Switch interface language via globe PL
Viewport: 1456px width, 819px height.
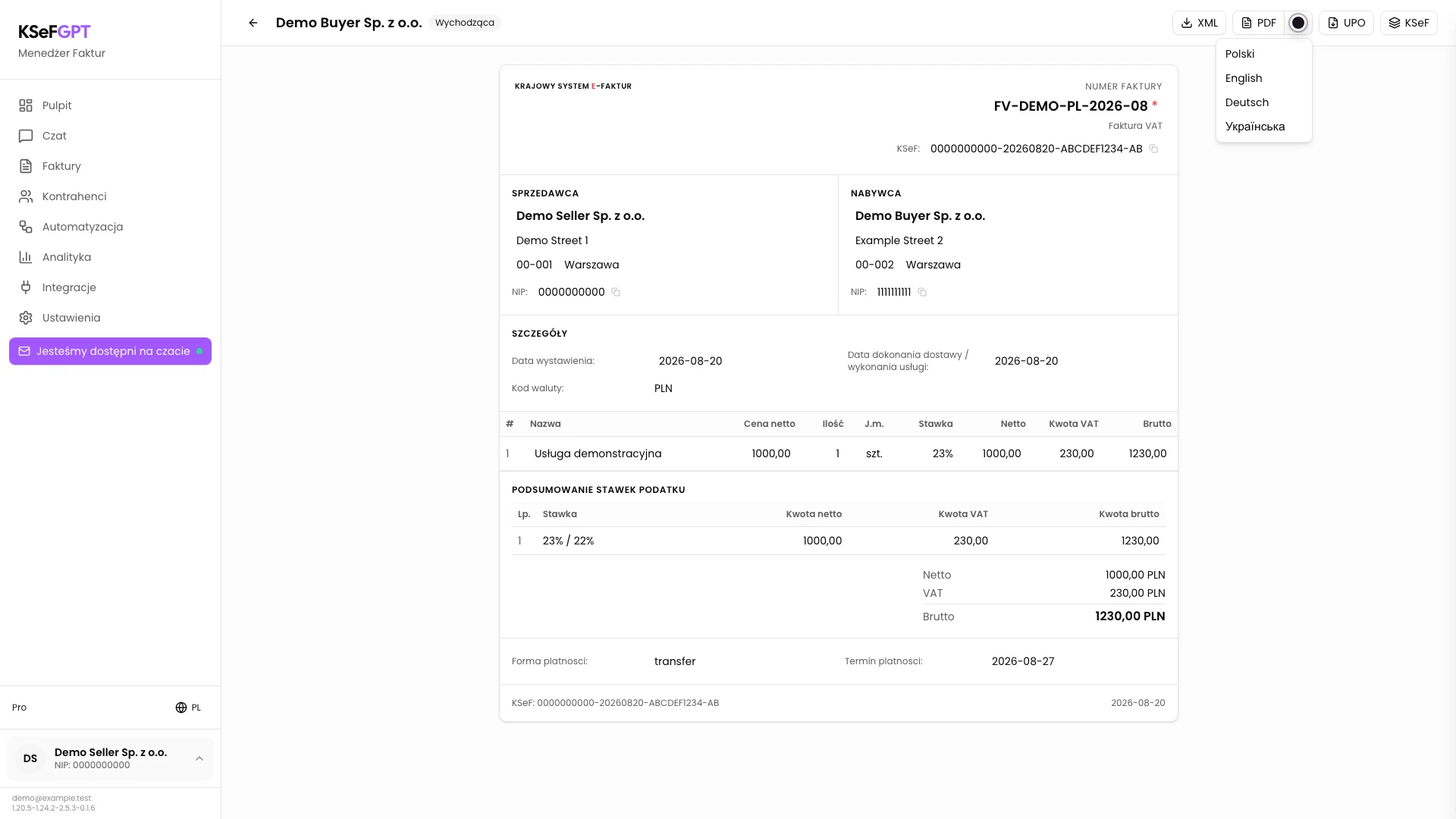tap(188, 708)
